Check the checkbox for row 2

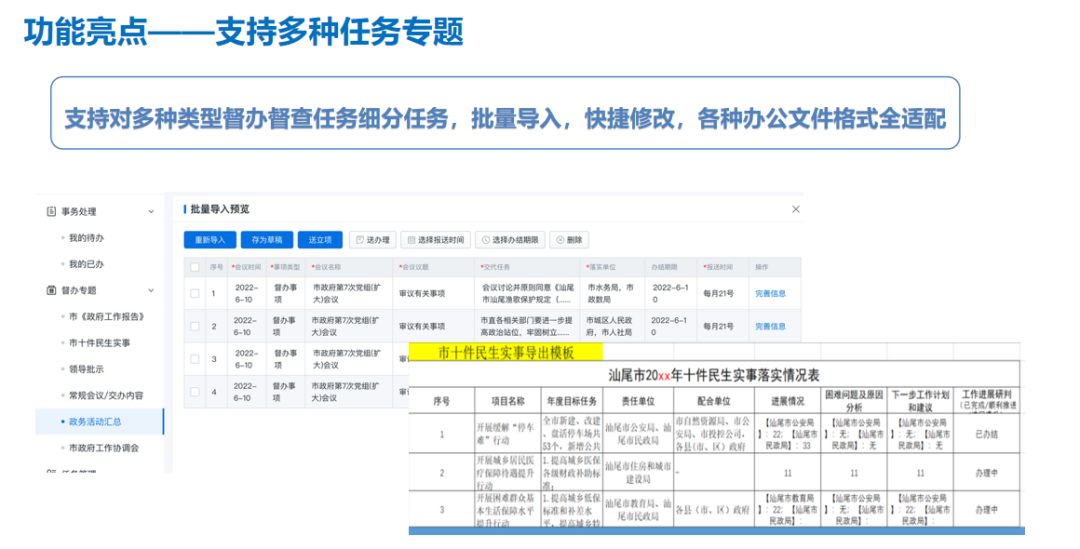tap(195, 327)
